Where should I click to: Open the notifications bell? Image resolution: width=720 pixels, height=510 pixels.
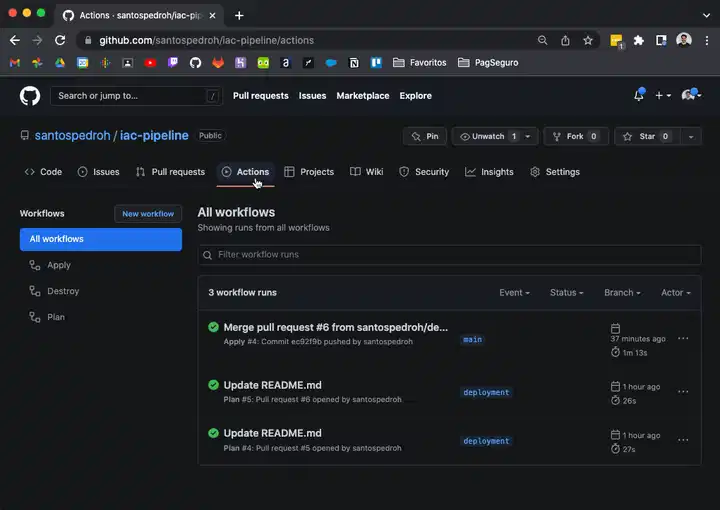(x=639, y=95)
